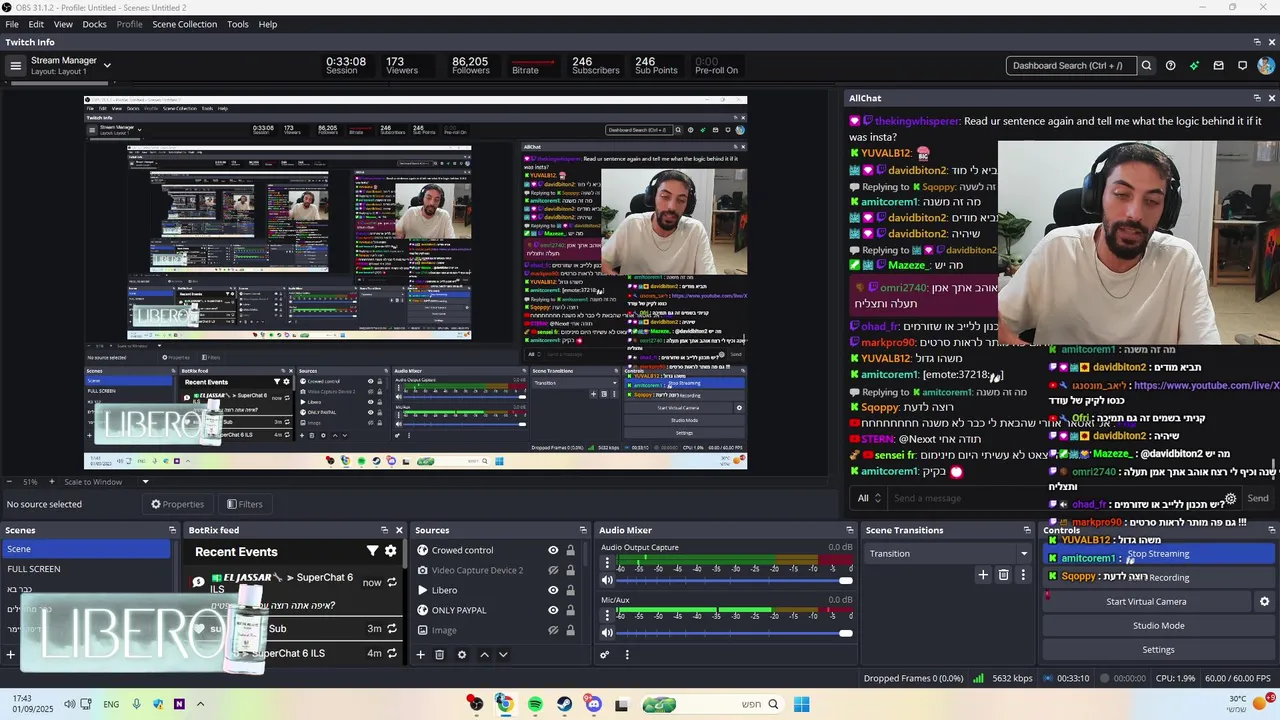Open transition properties kebab menu
This screenshot has height=720, width=1280.
(x=1023, y=575)
